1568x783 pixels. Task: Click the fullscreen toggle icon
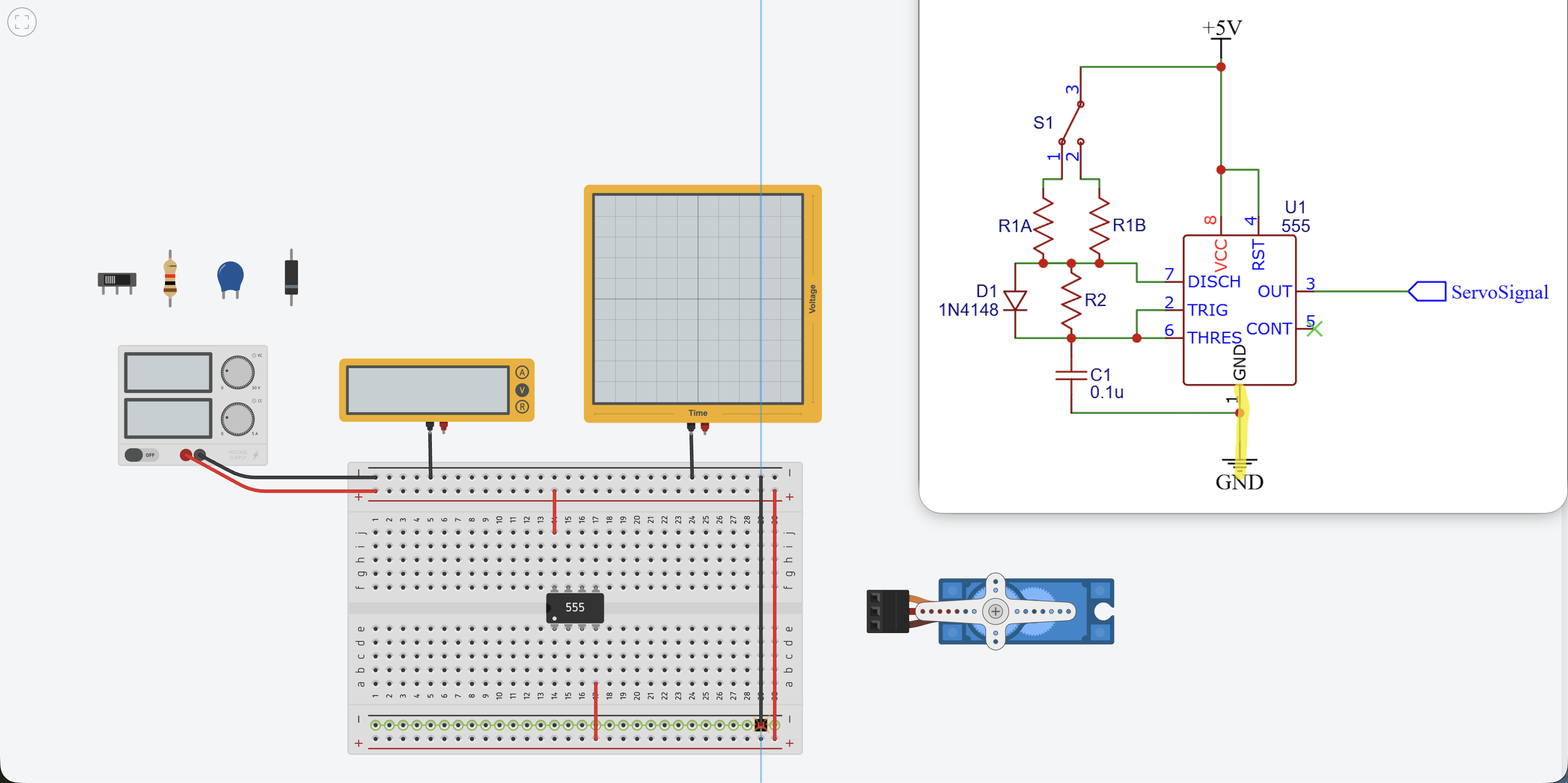22,22
